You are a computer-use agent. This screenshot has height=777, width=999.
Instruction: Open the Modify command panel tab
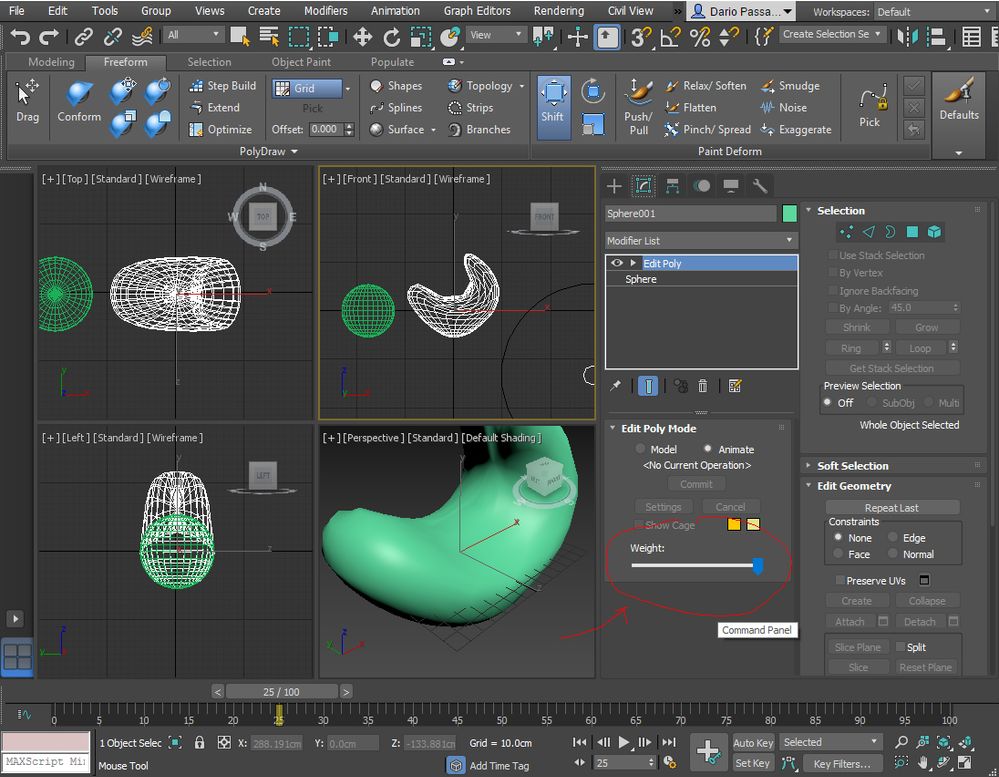pyautogui.click(x=643, y=186)
